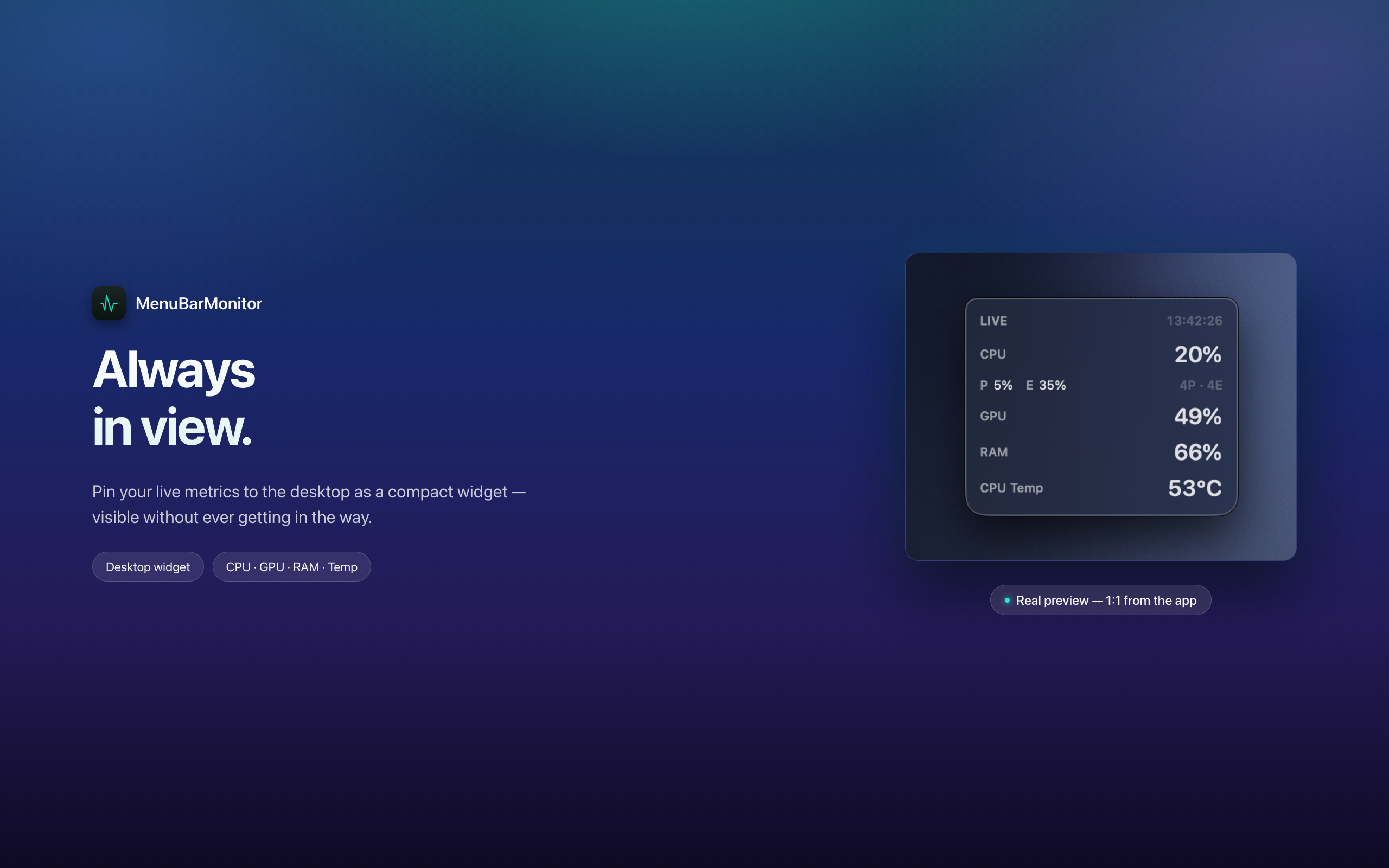Click the 4P · 4E core count

pos(1201,385)
